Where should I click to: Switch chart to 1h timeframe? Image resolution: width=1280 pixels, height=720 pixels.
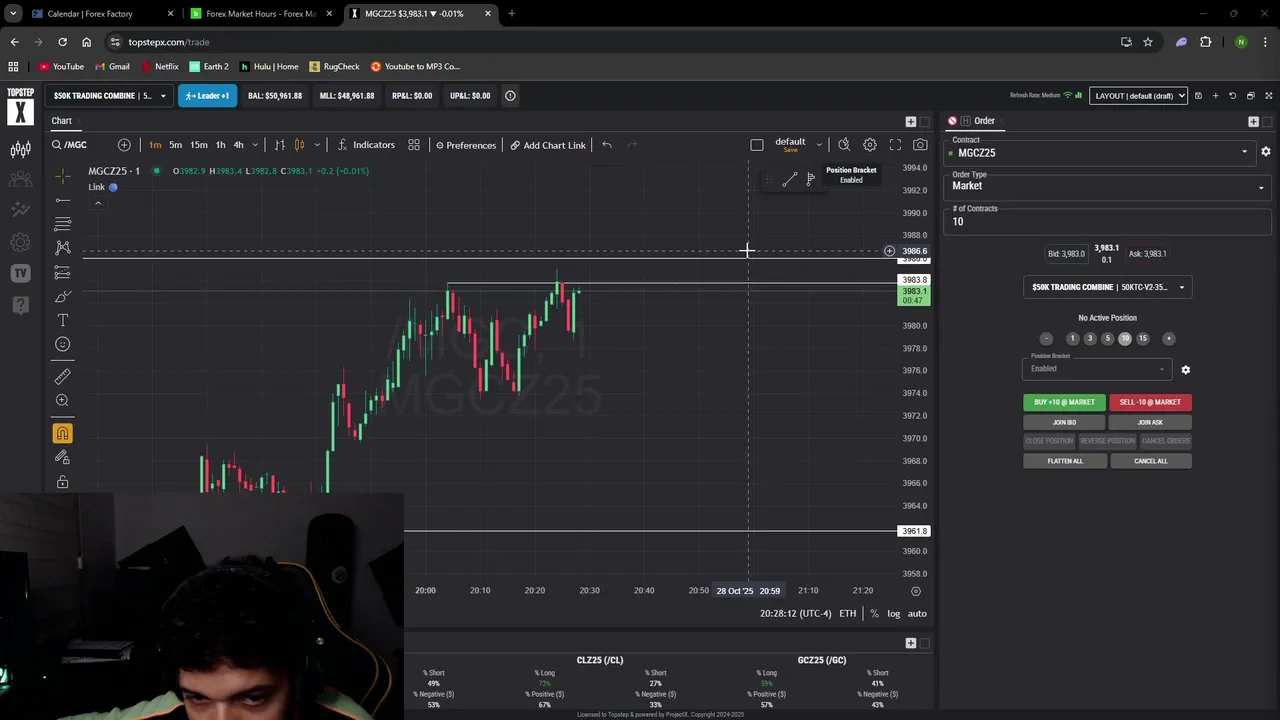point(221,145)
